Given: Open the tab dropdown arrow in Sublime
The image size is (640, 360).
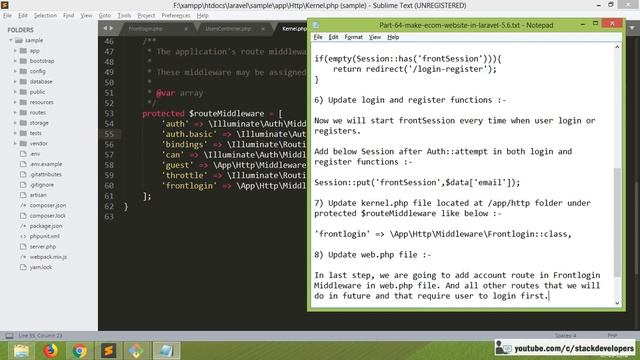Looking at the screenshot, I should click(632, 28).
